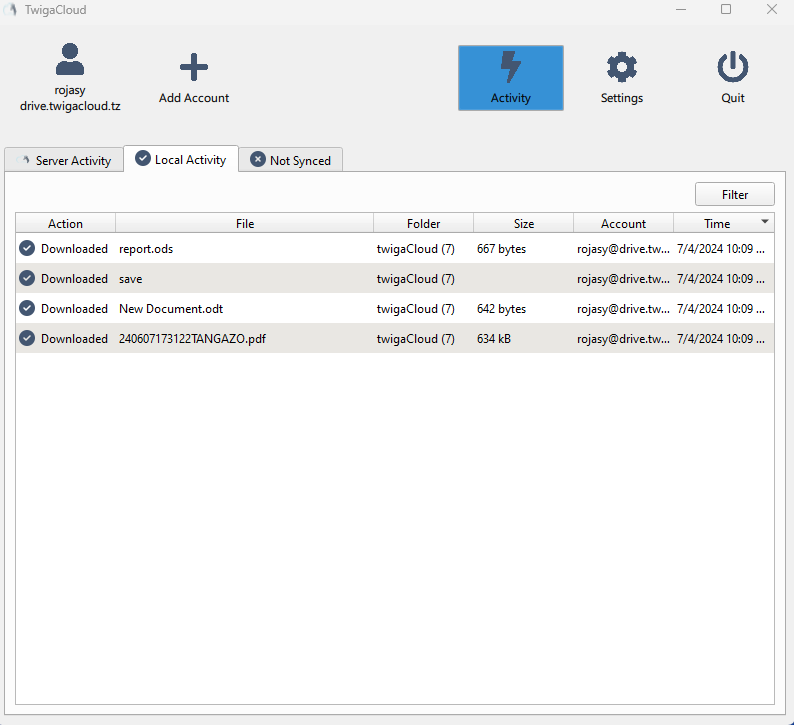
Task: Quit TwigaCloud using the power icon
Action: [x=732, y=67]
